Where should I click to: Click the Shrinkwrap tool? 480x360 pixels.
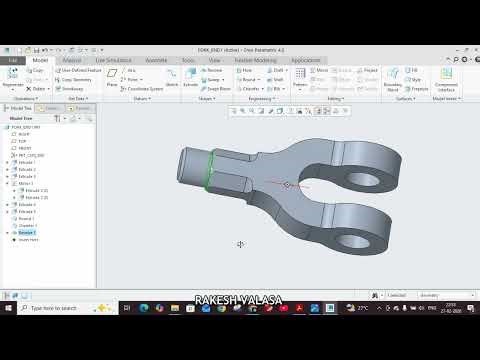coord(69,89)
